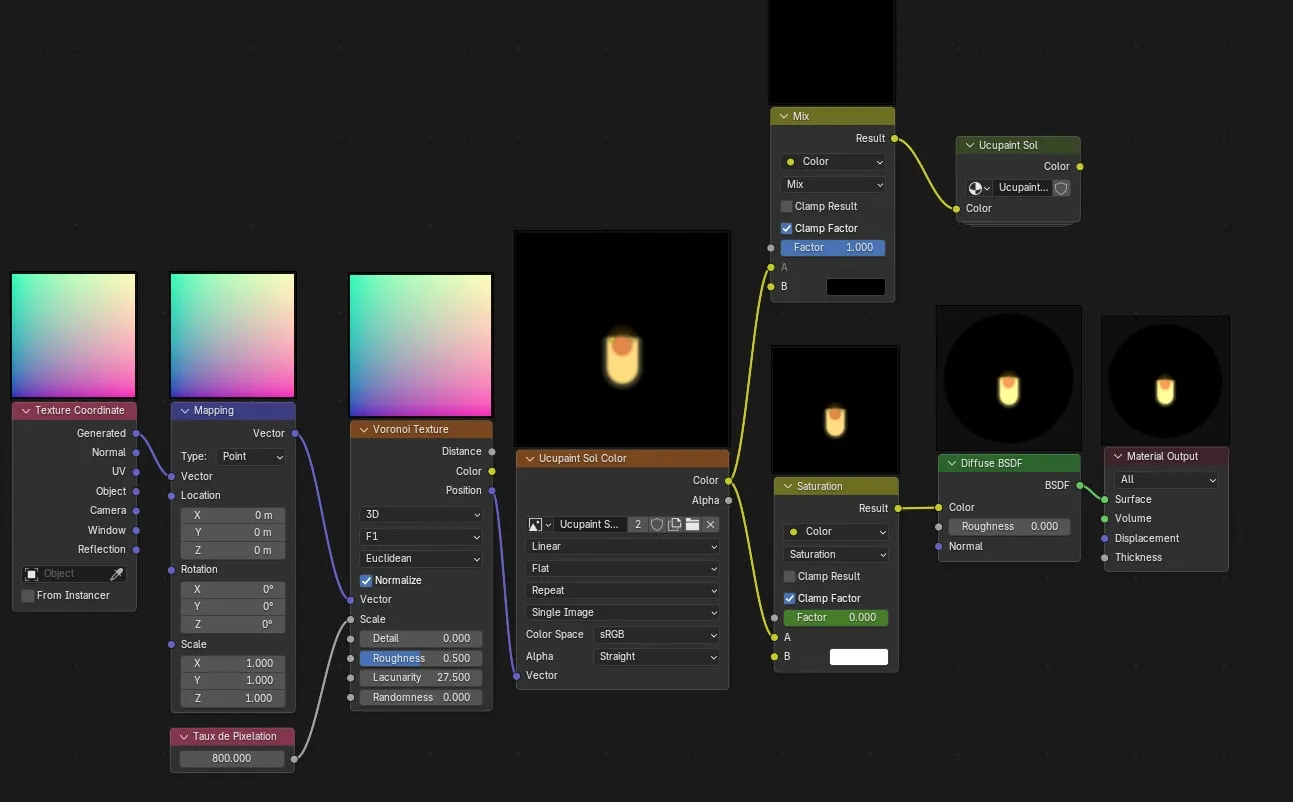This screenshot has height=802, width=1293.
Task: Unlink image with the X icon
Action: 710,524
